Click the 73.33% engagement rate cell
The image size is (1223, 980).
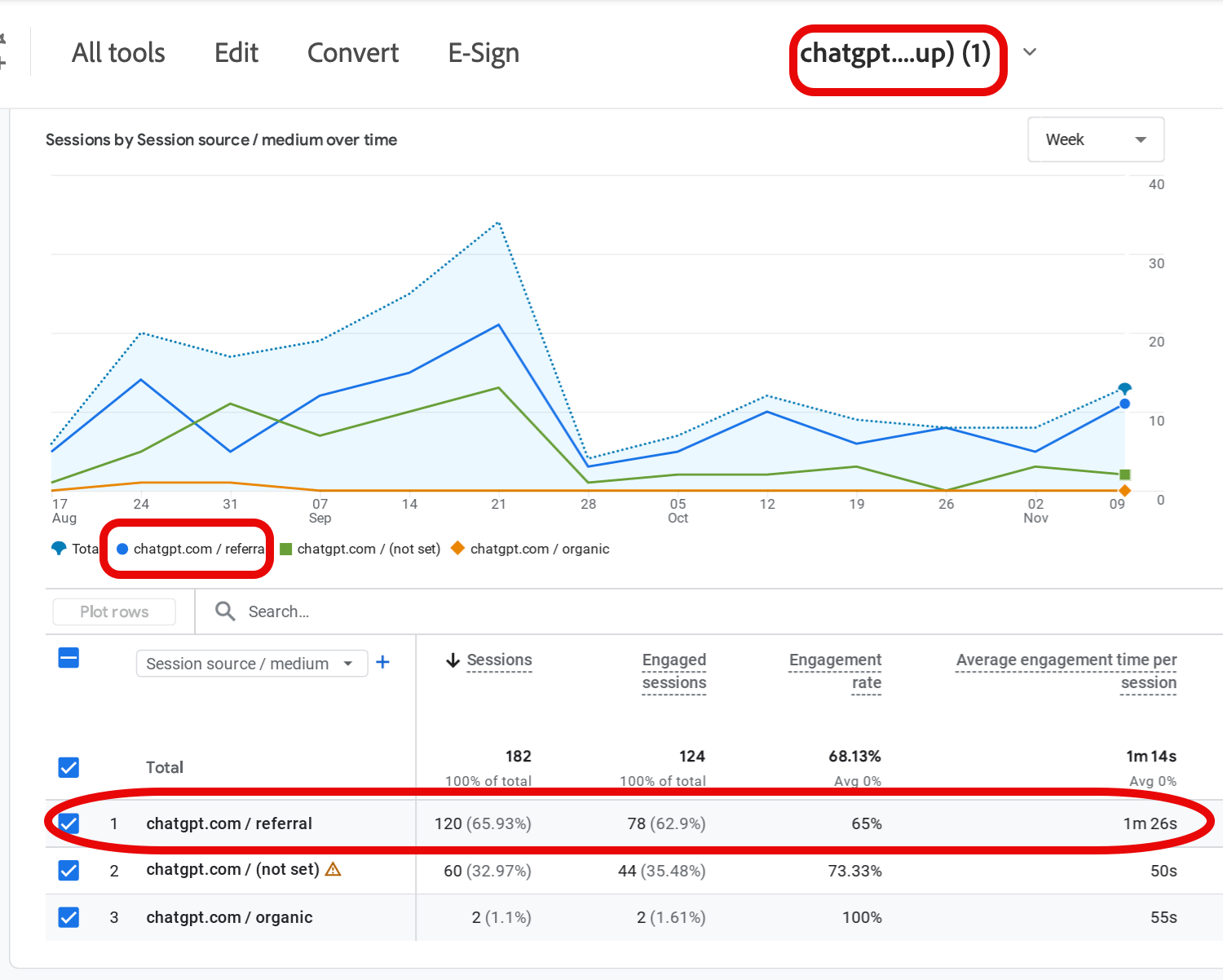854,871
